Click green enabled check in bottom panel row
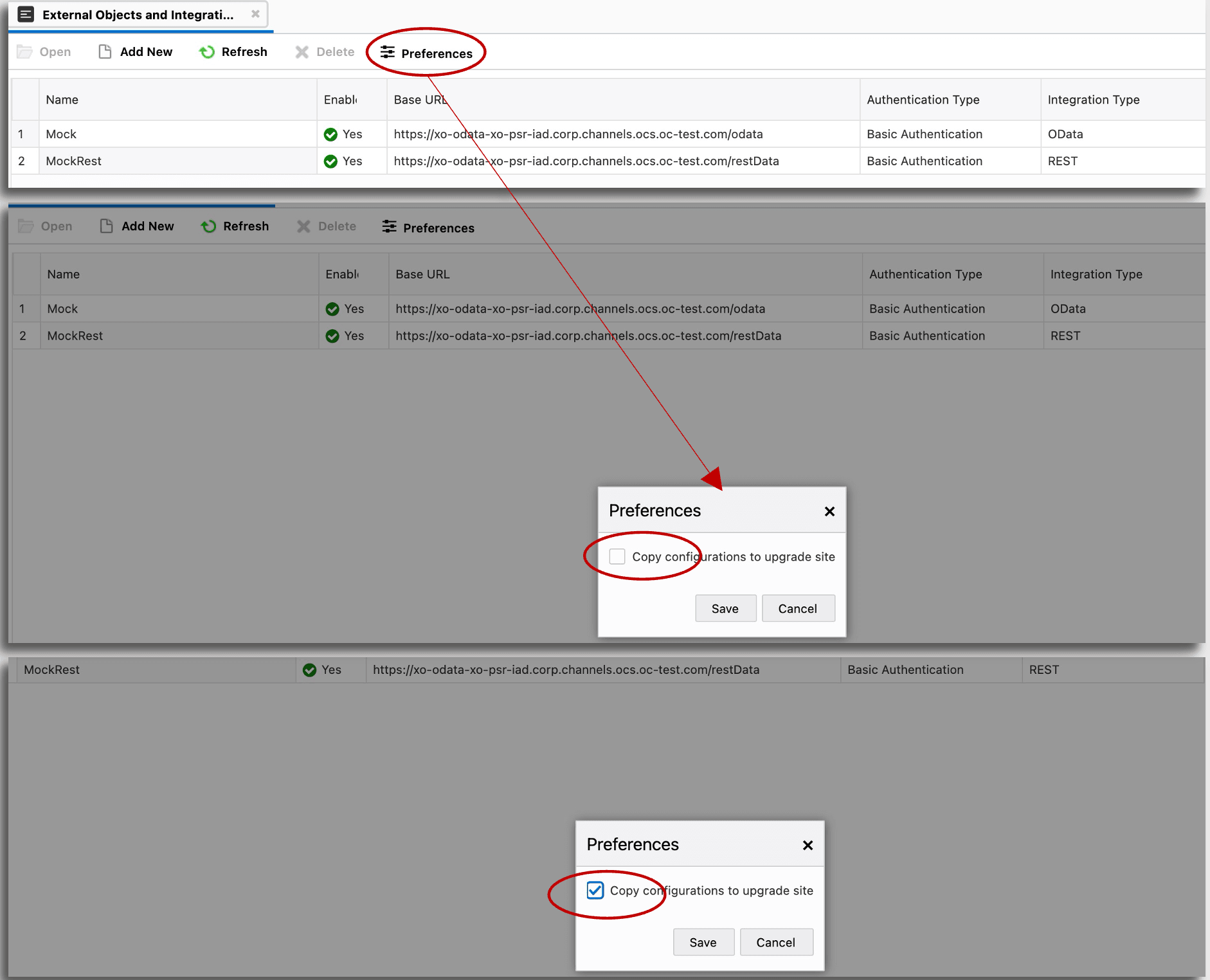The width and height of the screenshot is (1210, 980). (x=310, y=670)
